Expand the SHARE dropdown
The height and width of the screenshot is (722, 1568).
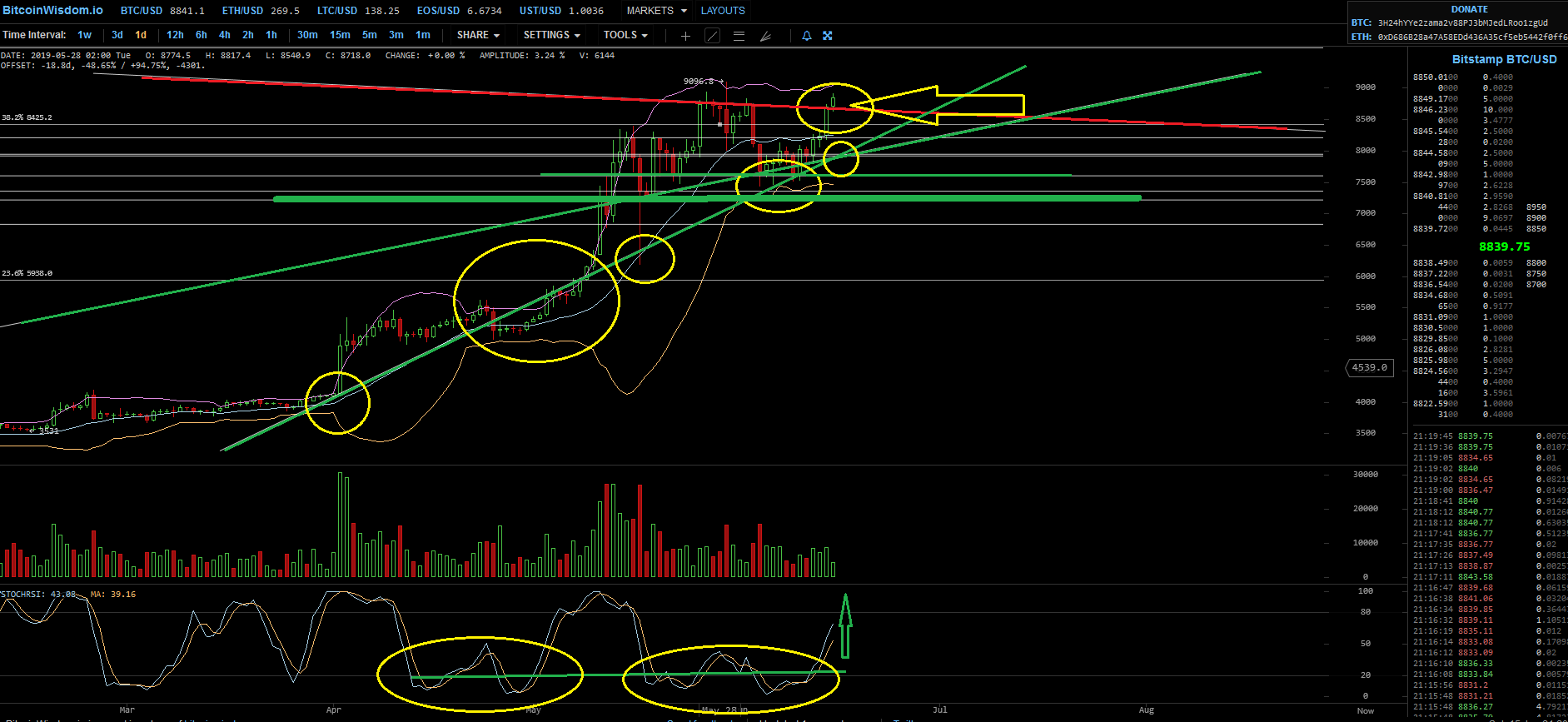coord(478,35)
